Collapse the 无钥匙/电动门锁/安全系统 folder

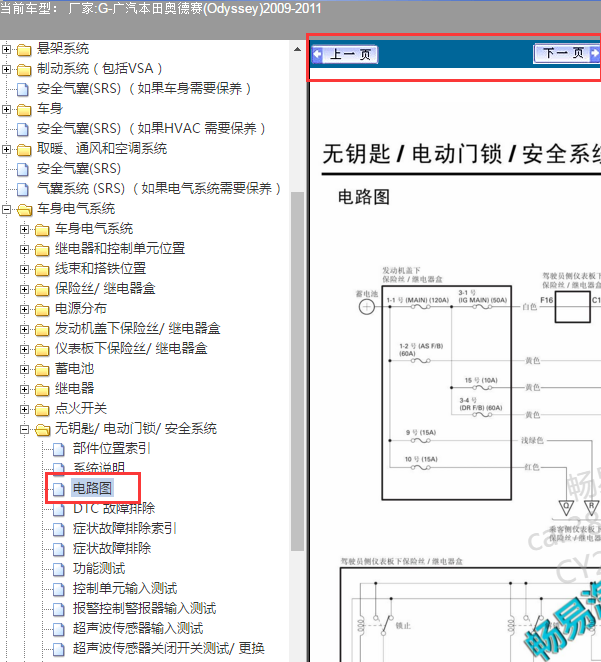coord(24,429)
